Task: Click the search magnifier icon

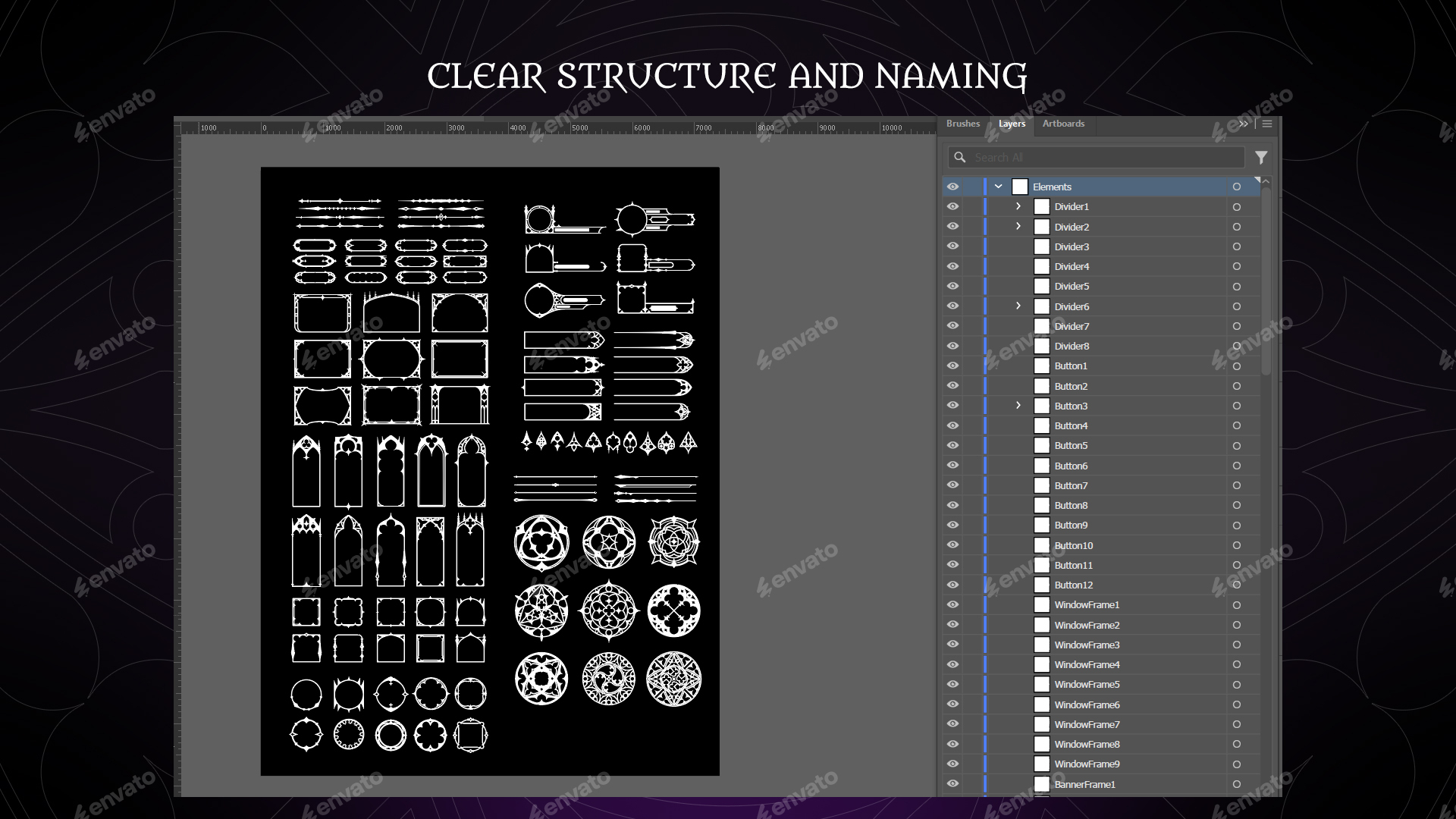Action: tap(960, 157)
